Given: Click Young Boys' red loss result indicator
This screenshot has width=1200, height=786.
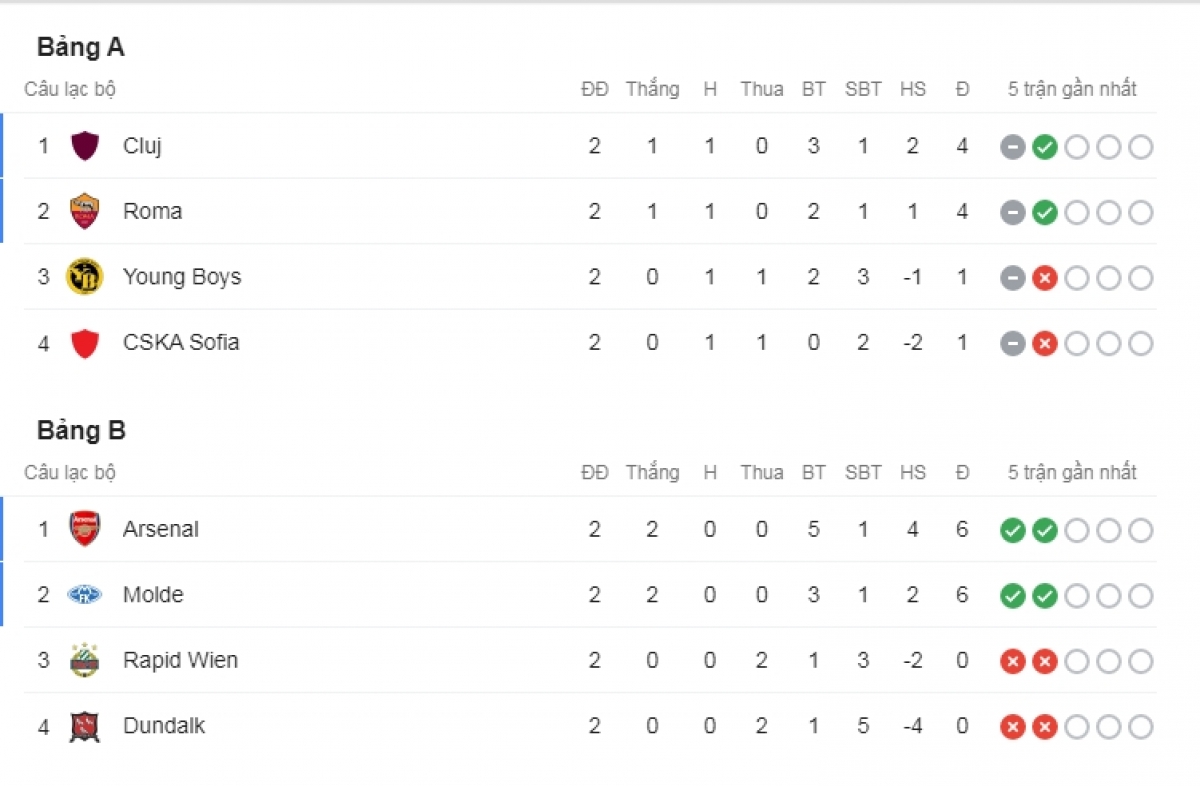Looking at the screenshot, I should pyautogui.click(x=1045, y=278).
